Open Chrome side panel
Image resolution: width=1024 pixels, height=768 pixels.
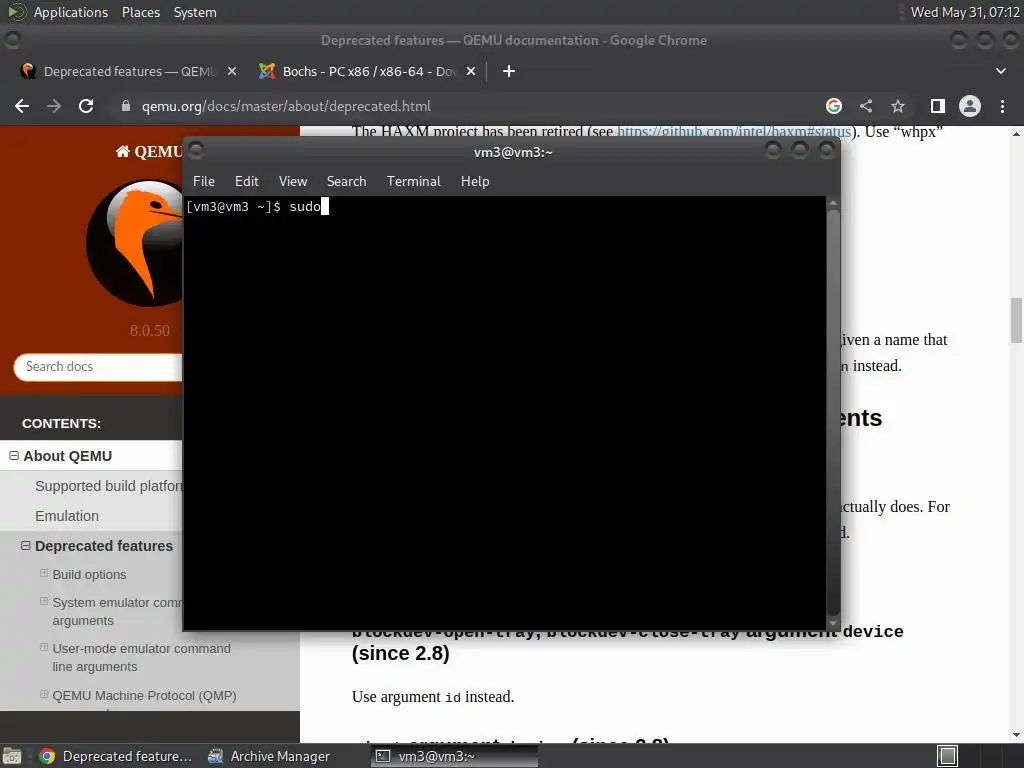938,106
